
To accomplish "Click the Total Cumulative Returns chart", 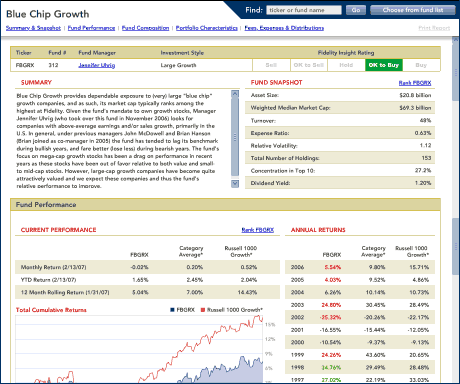I will tap(139, 349).
